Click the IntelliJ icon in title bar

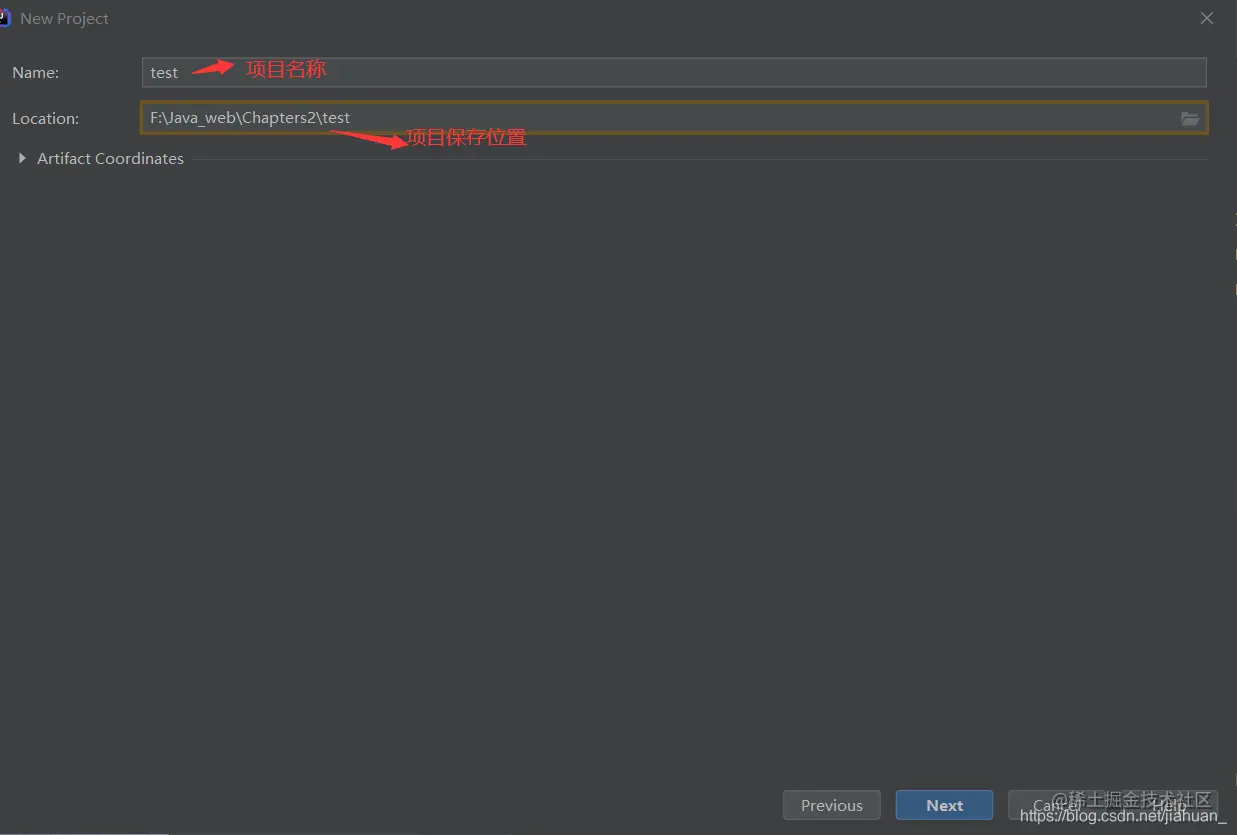4,18
